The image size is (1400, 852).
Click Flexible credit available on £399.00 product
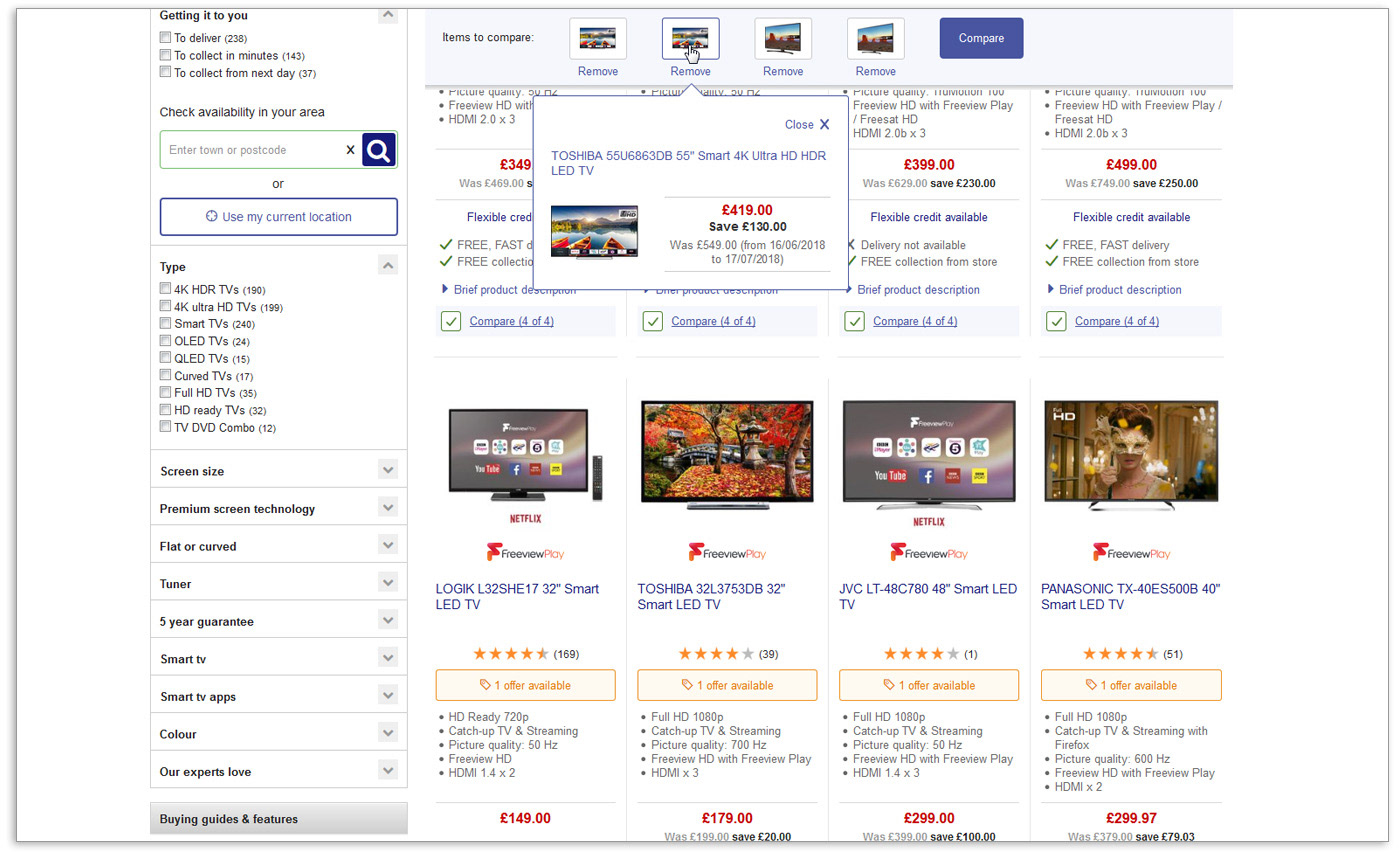[929, 217]
